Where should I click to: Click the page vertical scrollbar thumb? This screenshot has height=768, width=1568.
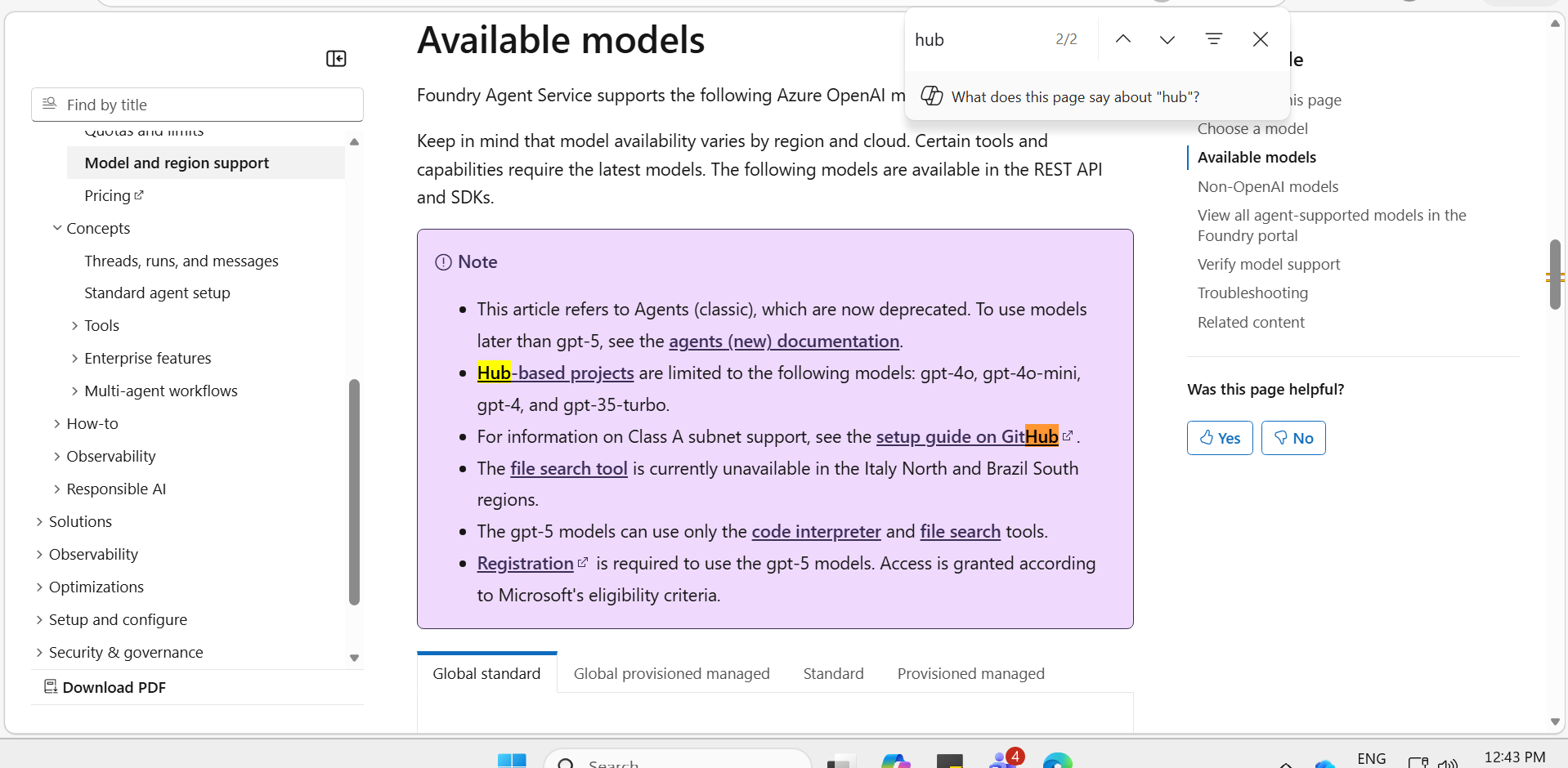1555,275
